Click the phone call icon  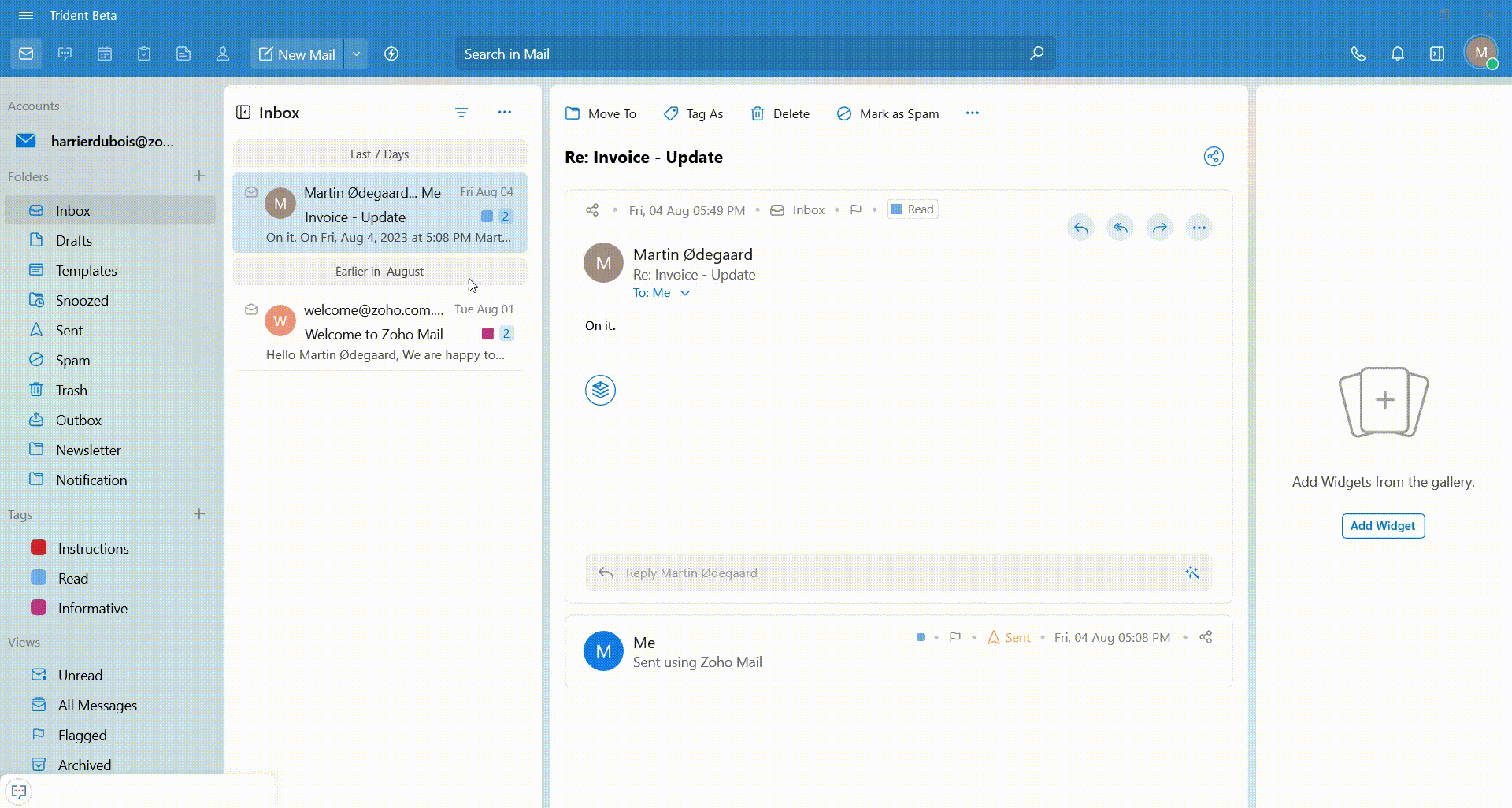pyautogui.click(x=1358, y=54)
